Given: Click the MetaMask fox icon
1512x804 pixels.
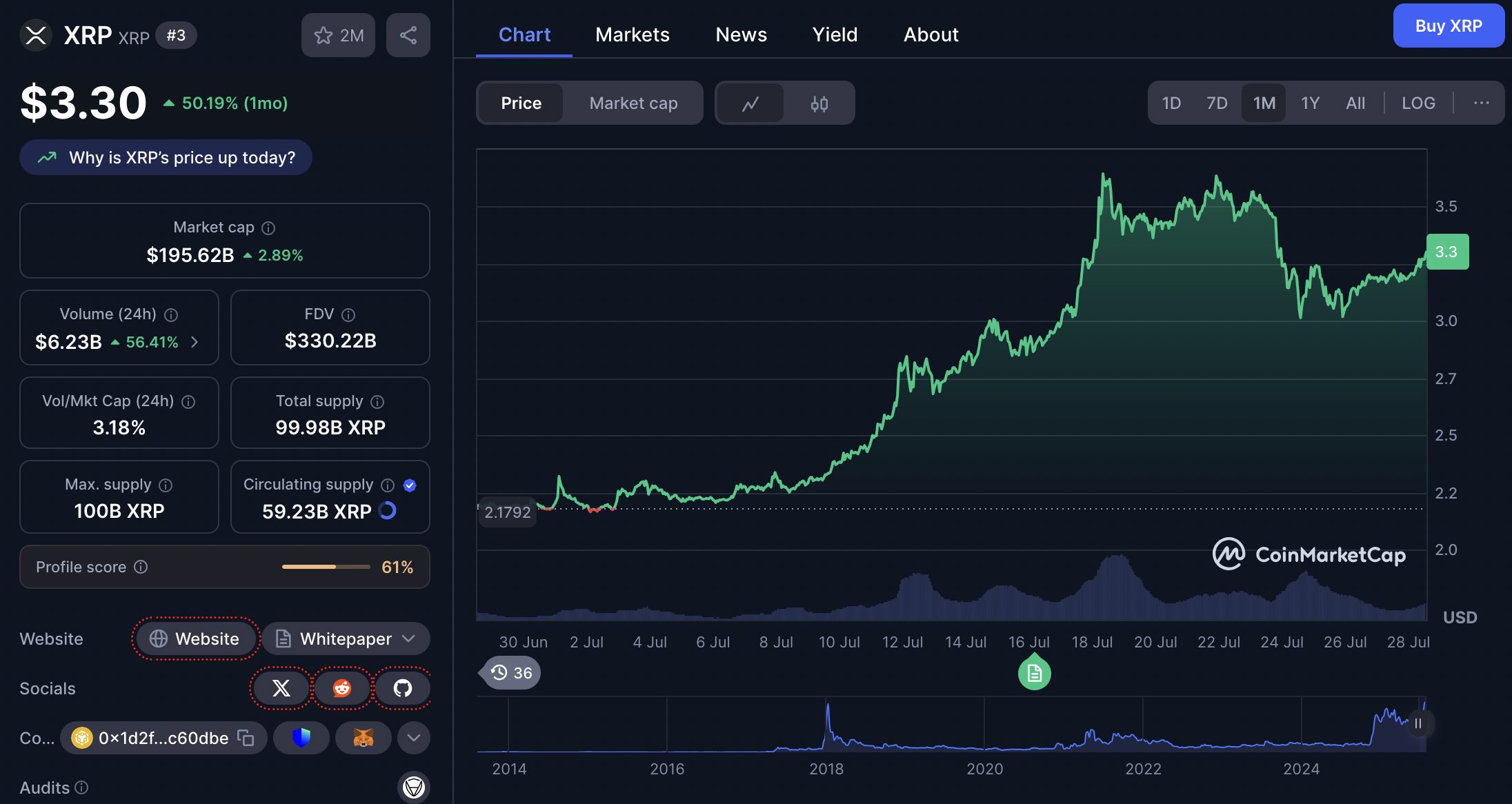Looking at the screenshot, I should pos(363,738).
